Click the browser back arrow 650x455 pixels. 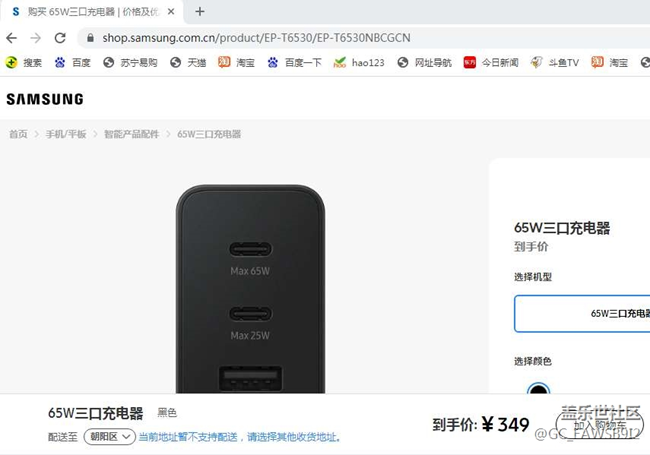tap(12, 38)
